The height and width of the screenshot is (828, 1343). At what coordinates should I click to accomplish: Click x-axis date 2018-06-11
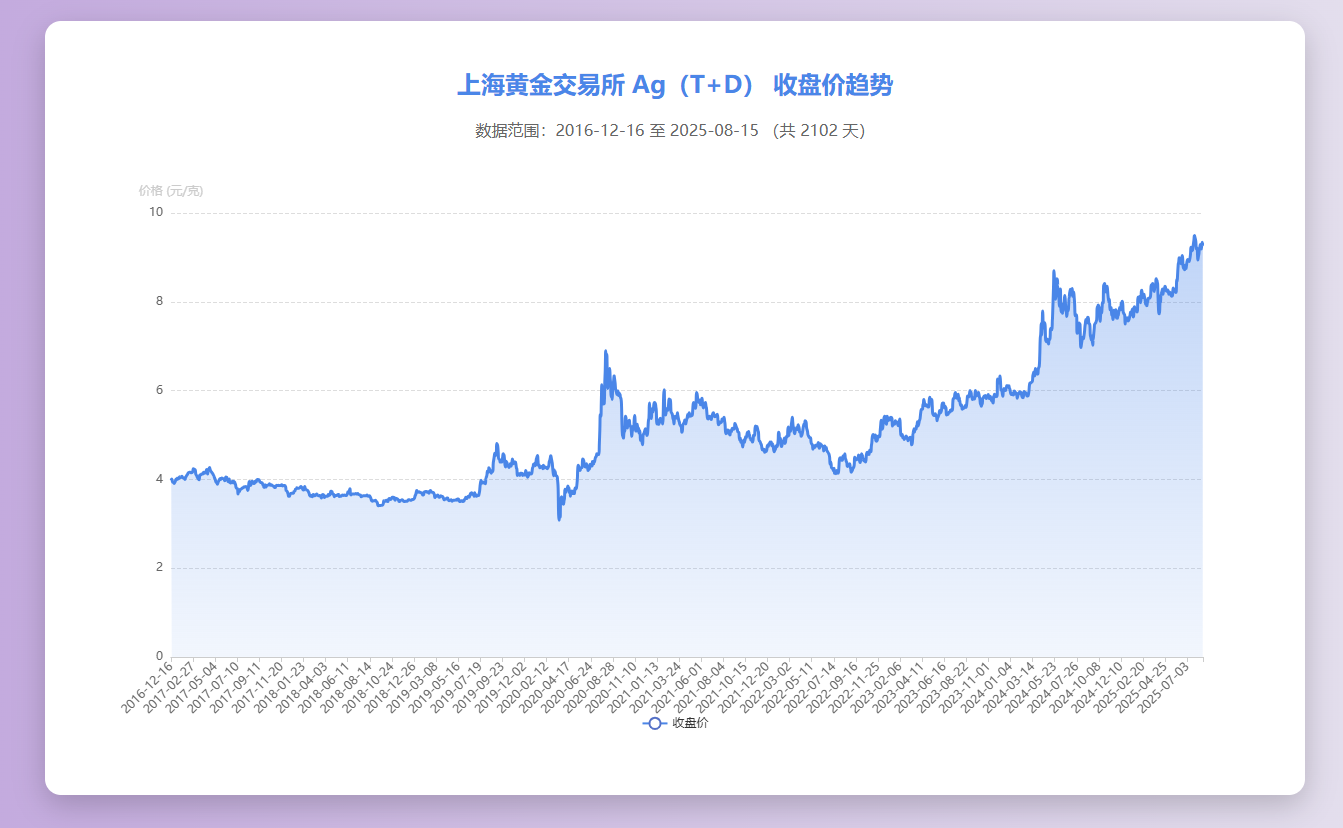coord(324,687)
